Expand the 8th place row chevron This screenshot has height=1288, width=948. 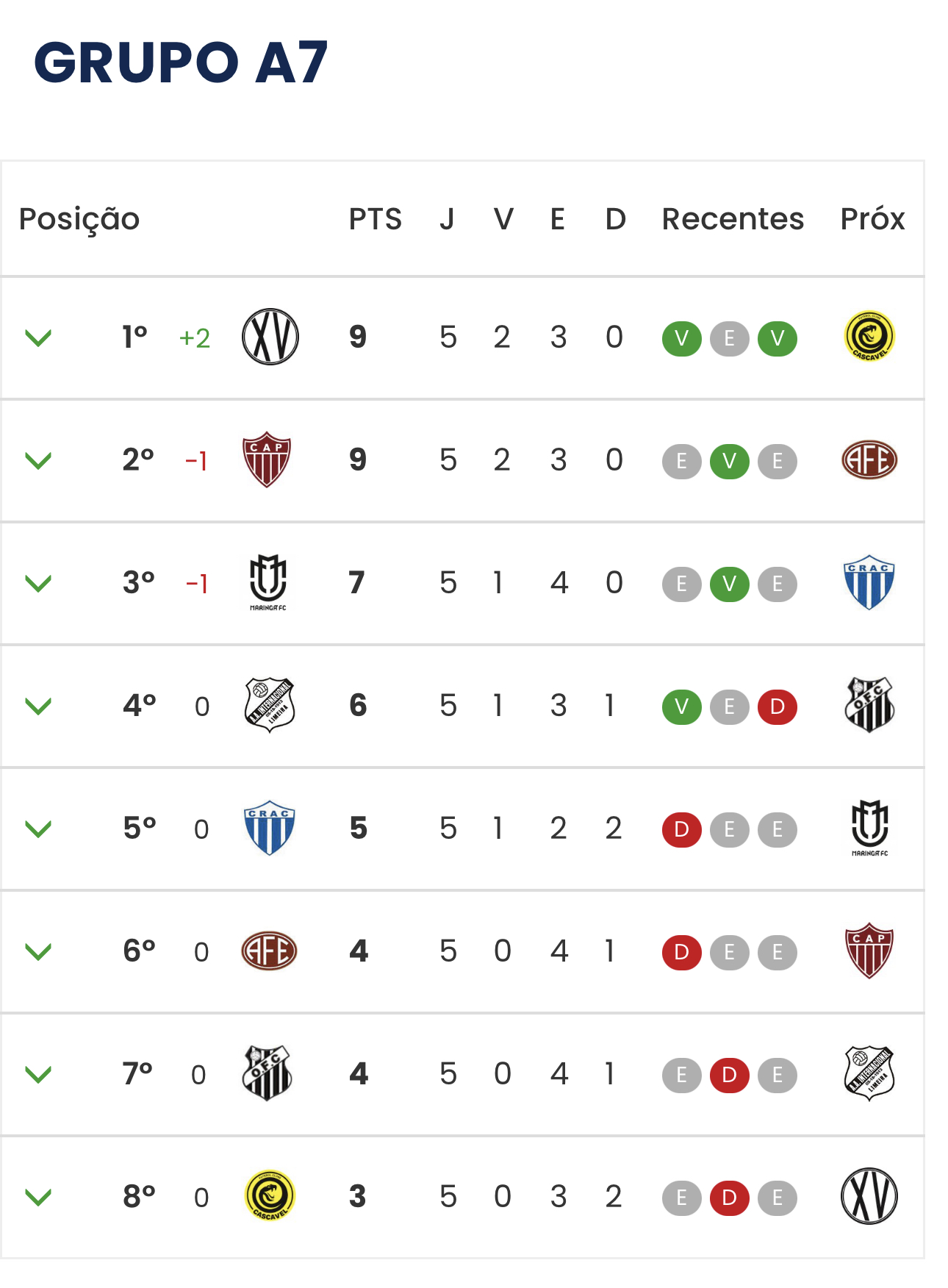point(38,1198)
